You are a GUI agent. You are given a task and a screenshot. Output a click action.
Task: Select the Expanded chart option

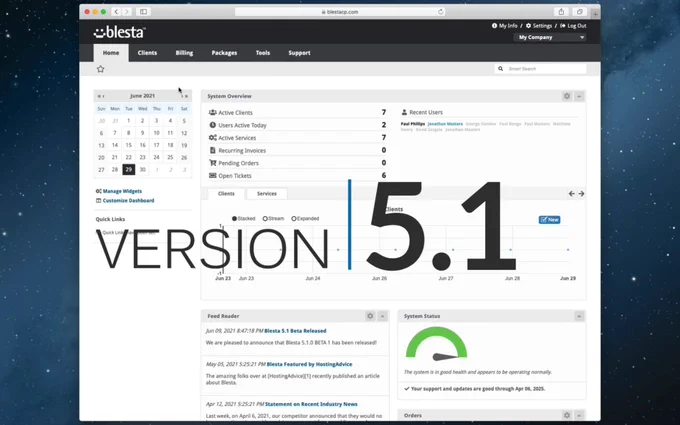(305, 219)
